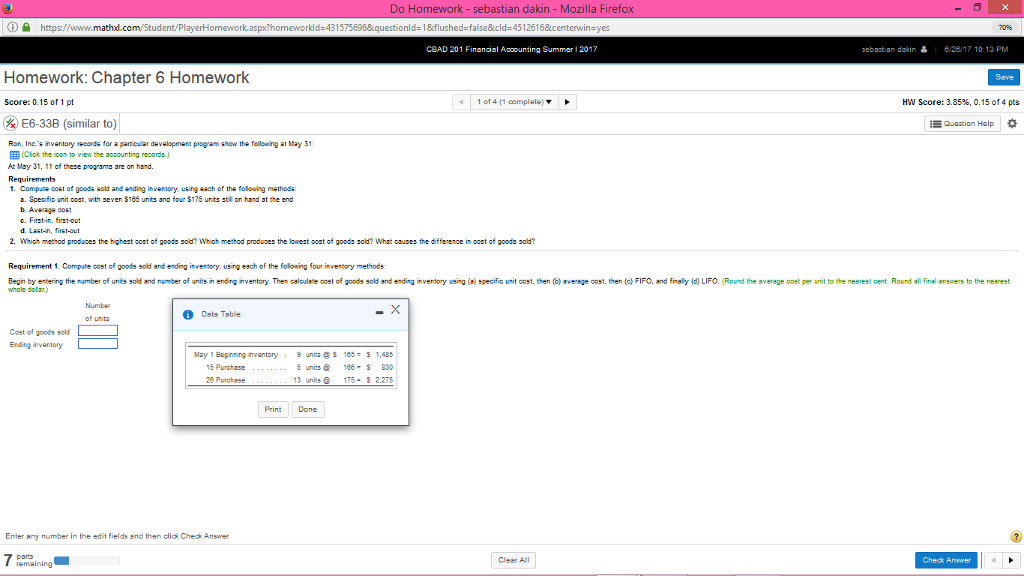Click 'b. Average cost' requirement line

tap(46, 210)
